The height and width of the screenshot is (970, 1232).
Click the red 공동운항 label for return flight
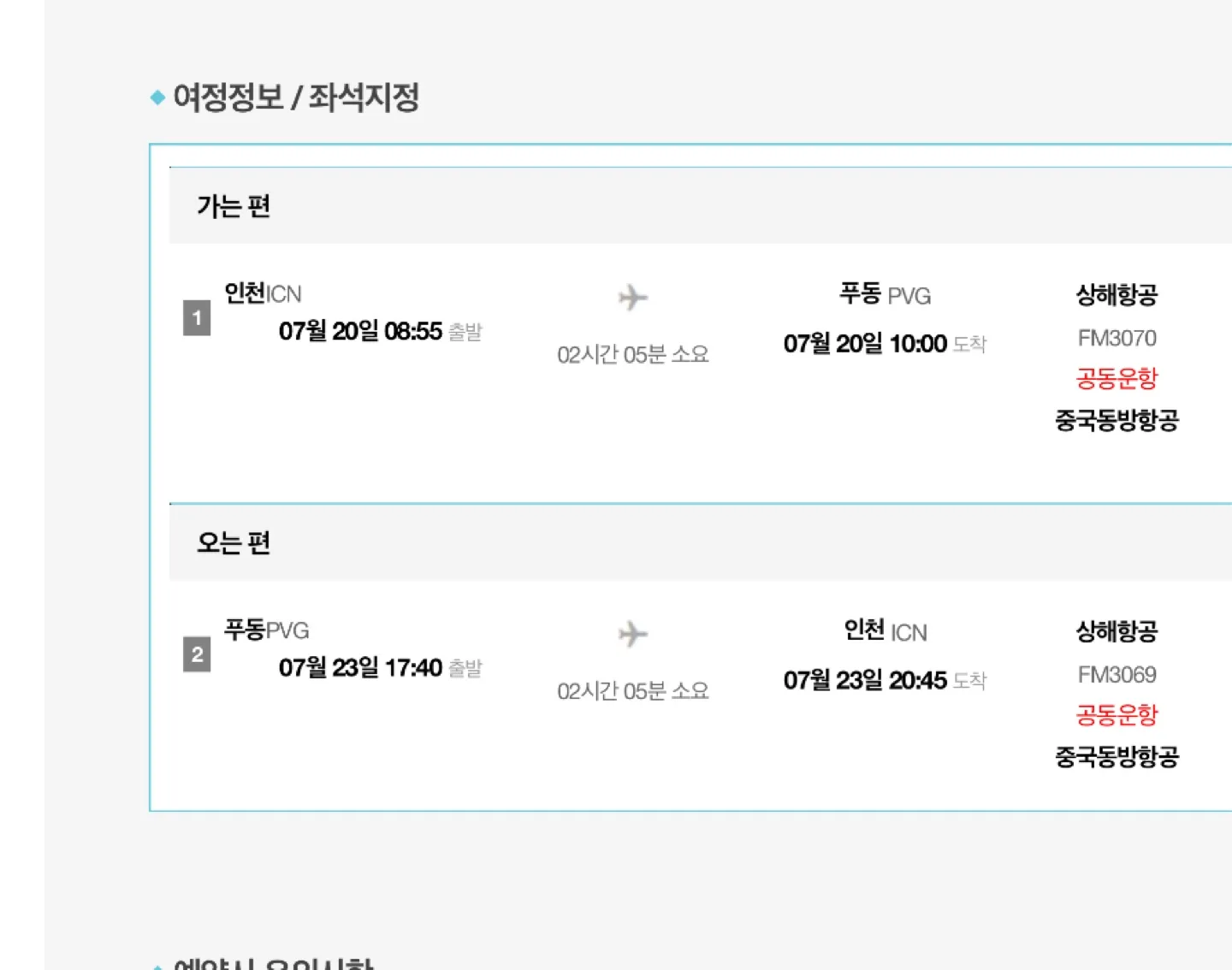click(x=1116, y=714)
